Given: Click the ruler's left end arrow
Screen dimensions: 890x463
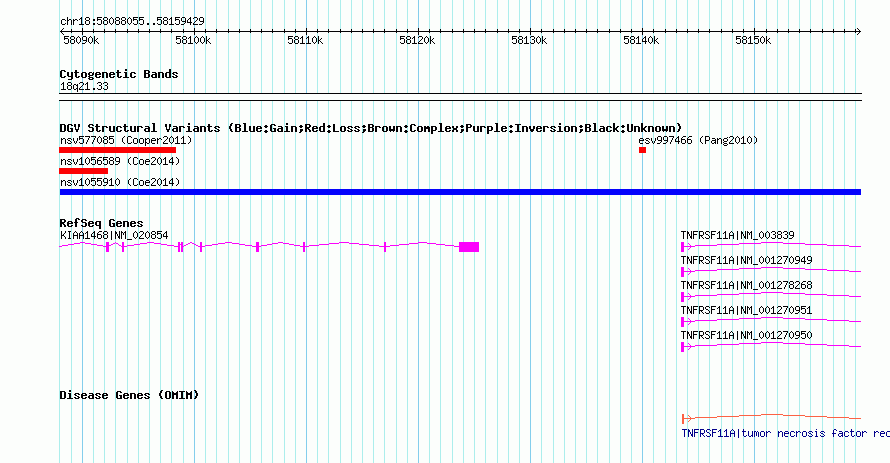Looking at the screenshot, I should (x=62, y=32).
